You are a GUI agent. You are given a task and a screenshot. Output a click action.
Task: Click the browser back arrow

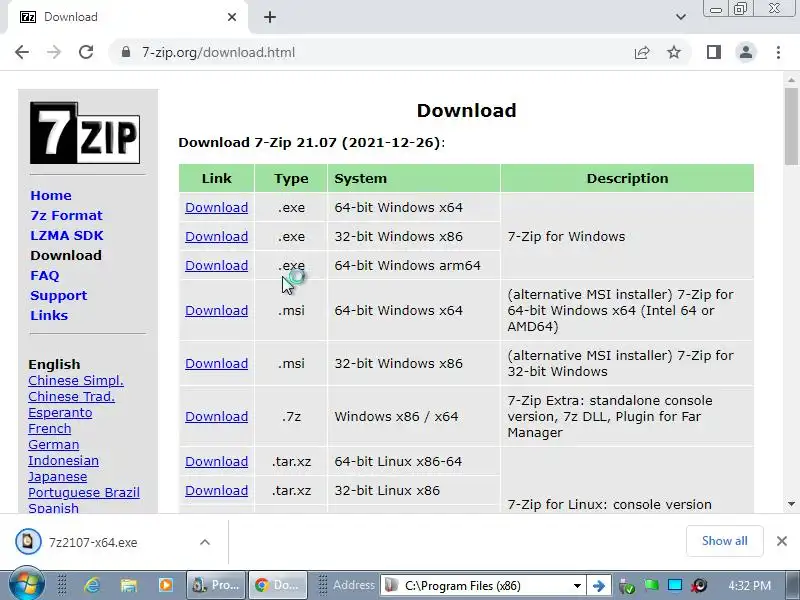pos(22,52)
